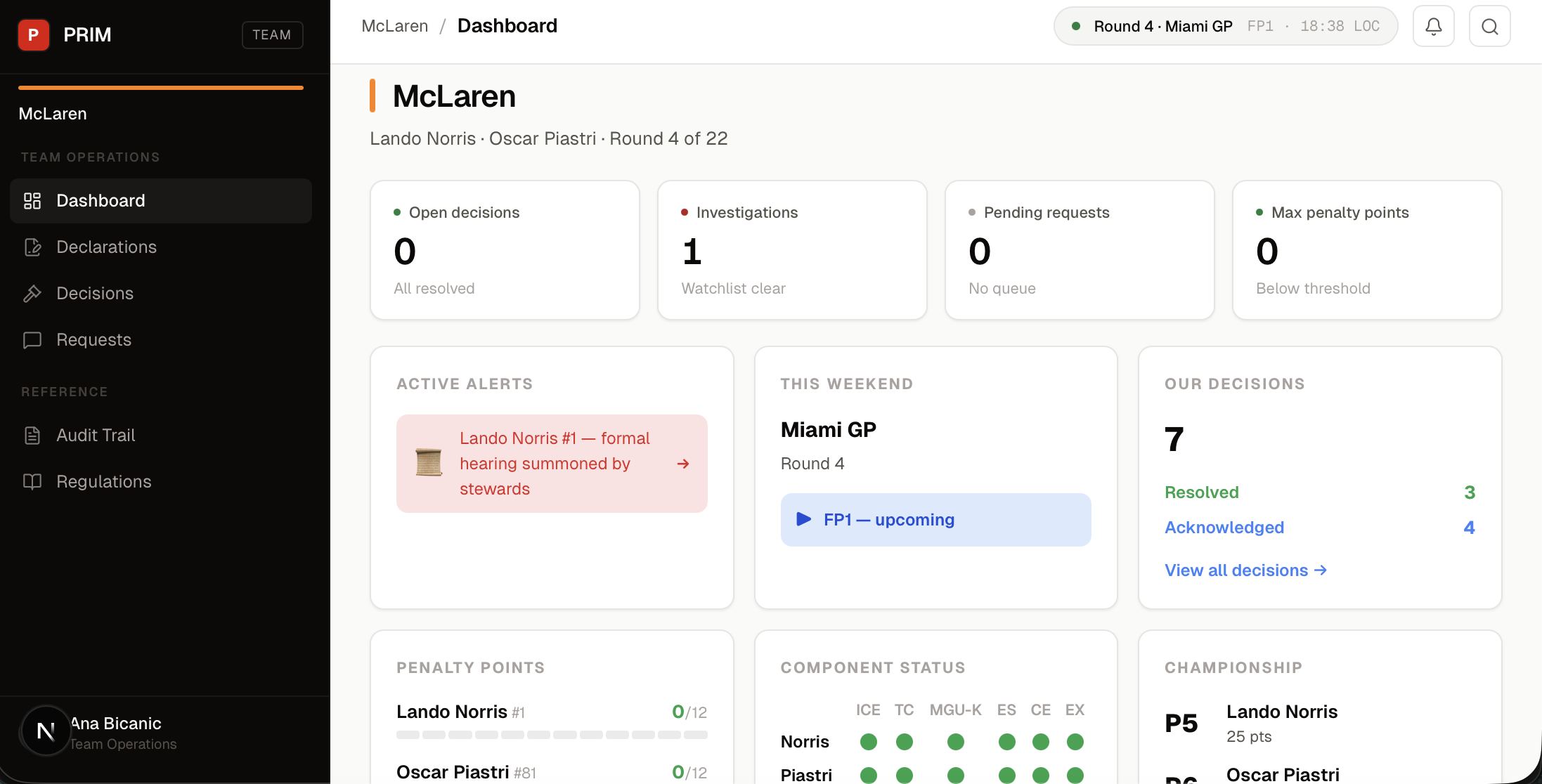The width and height of the screenshot is (1542, 784).
Task: View the Audit Trail page
Action: [96, 435]
